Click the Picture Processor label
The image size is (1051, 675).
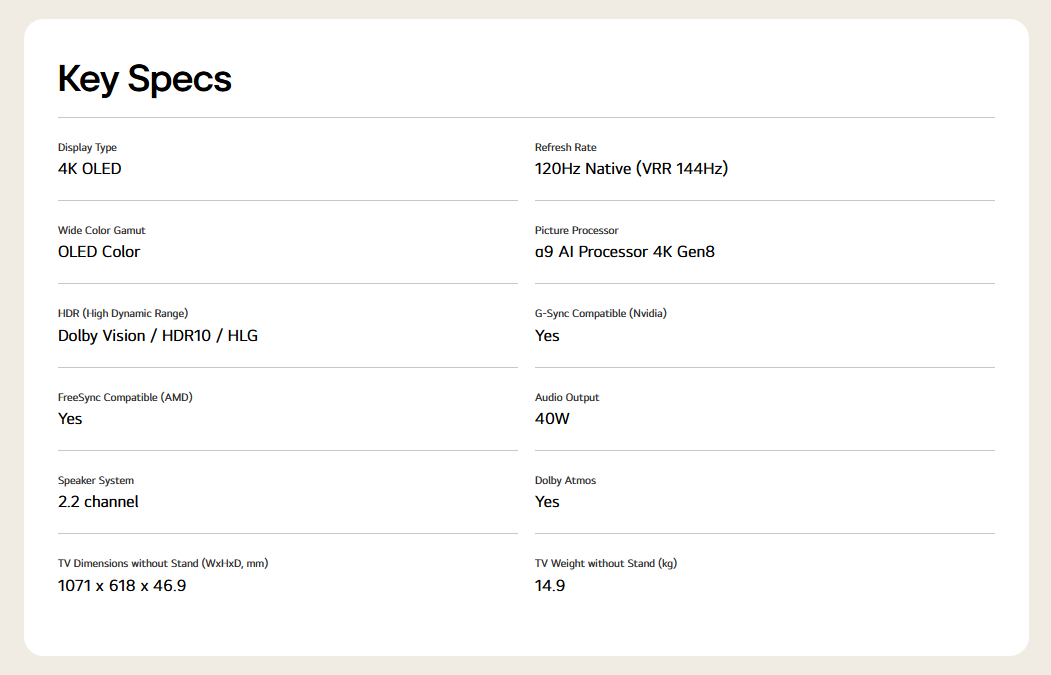(576, 230)
